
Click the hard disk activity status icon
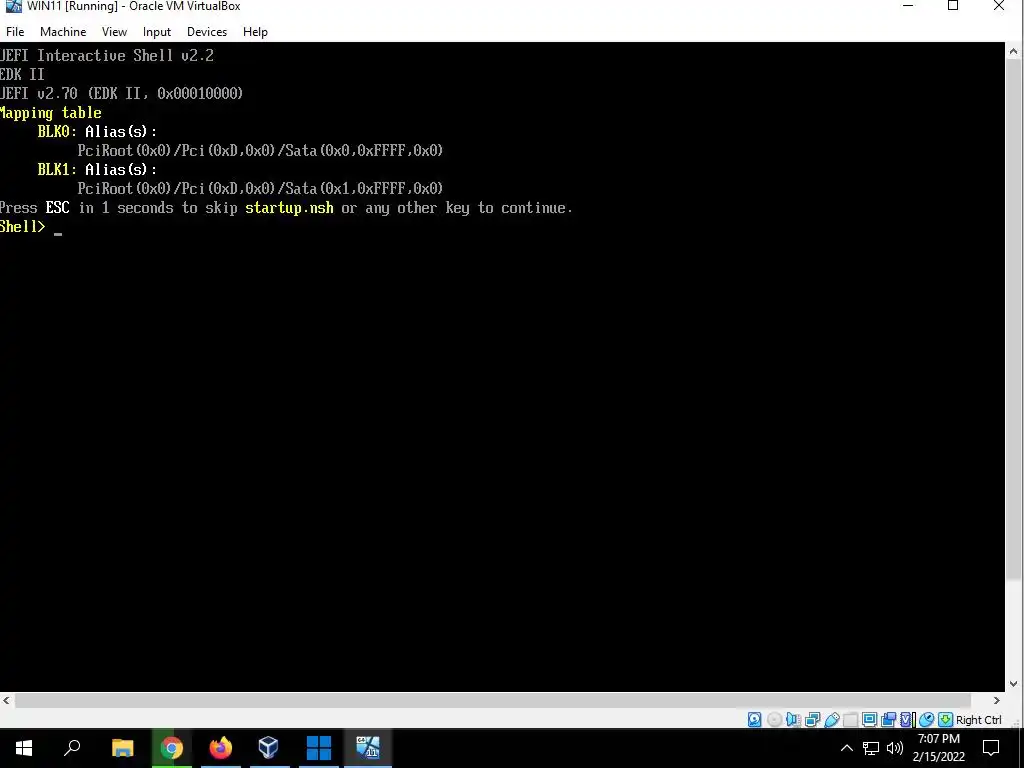tap(754, 720)
